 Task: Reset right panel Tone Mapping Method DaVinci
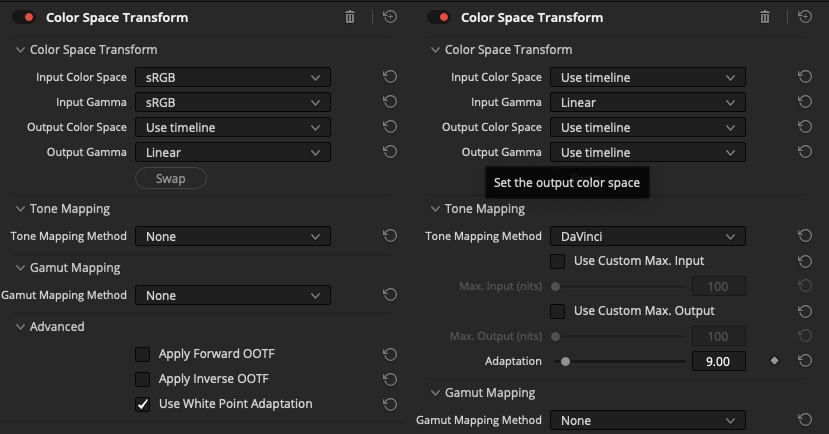tap(805, 236)
